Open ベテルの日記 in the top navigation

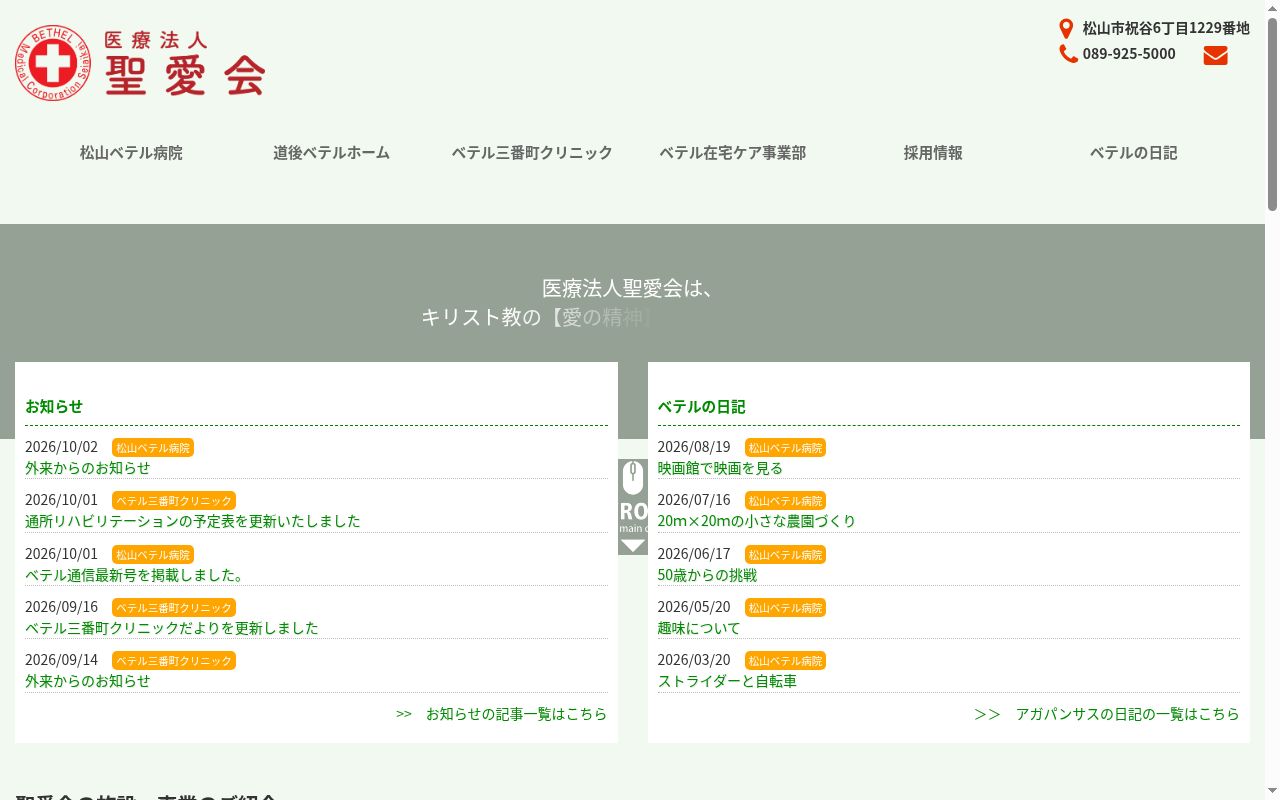tap(1133, 153)
